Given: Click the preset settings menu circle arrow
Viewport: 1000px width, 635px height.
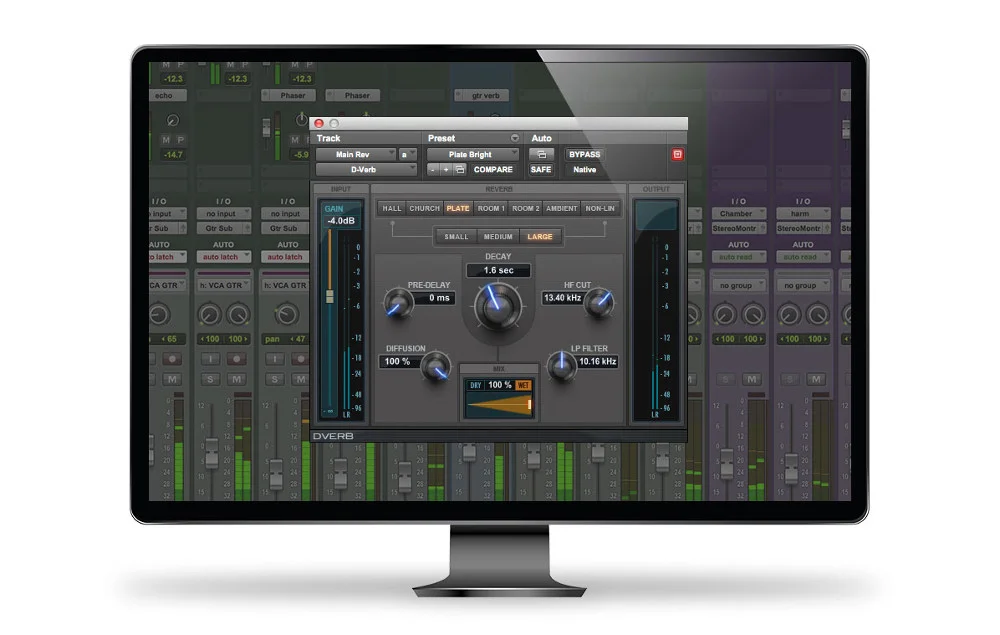Looking at the screenshot, I should click(514, 138).
